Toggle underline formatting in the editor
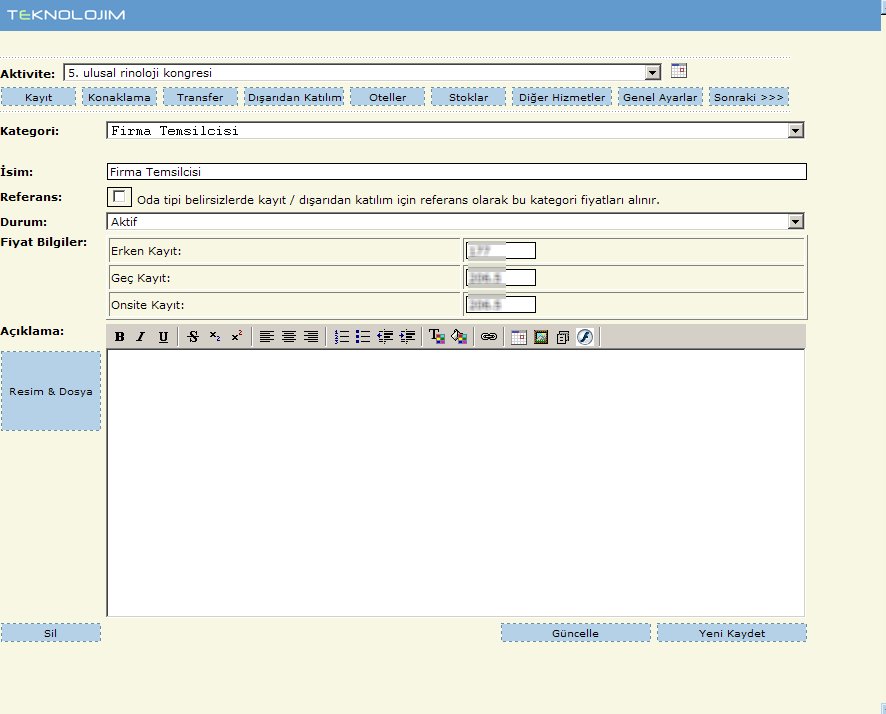The image size is (886, 714). tap(163, 337)
